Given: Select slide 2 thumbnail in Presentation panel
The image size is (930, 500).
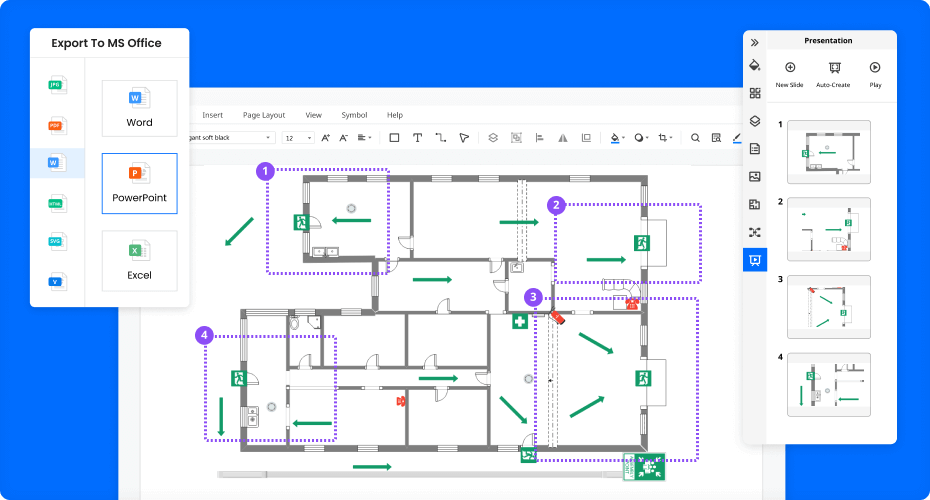Looking at the screenshot, I should coord(828,229).
